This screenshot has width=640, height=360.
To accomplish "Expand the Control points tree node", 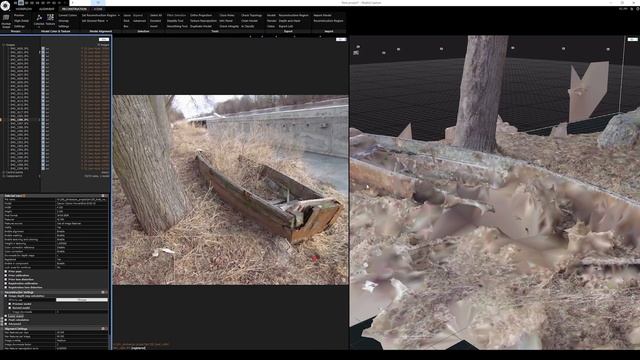I will (4, 172).
